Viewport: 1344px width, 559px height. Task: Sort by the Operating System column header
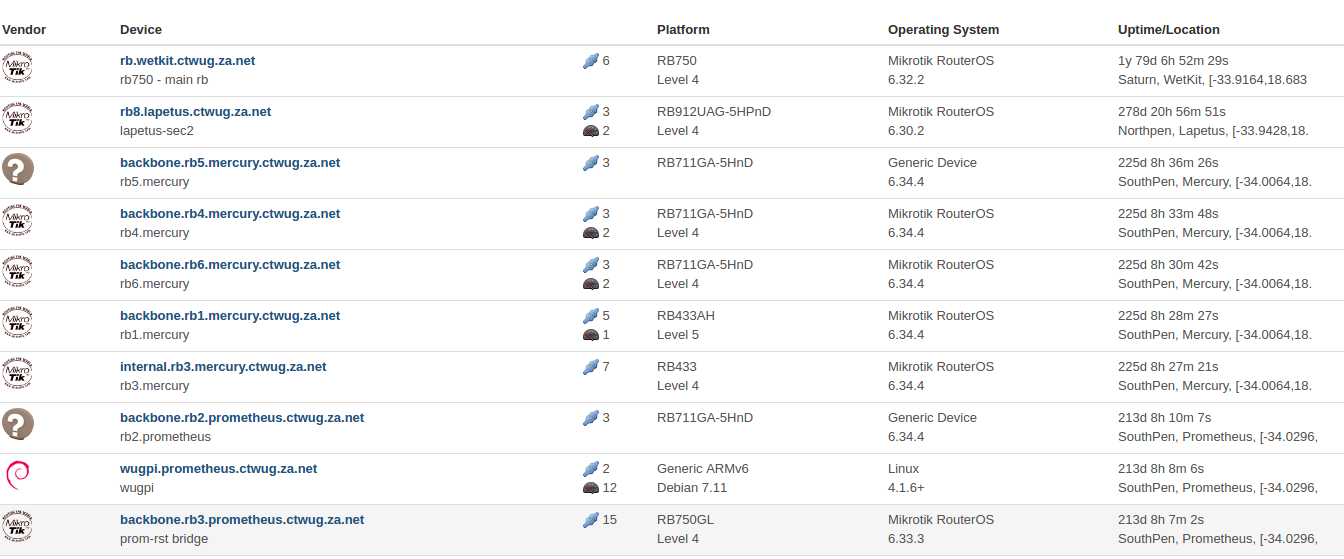[943, 30]
